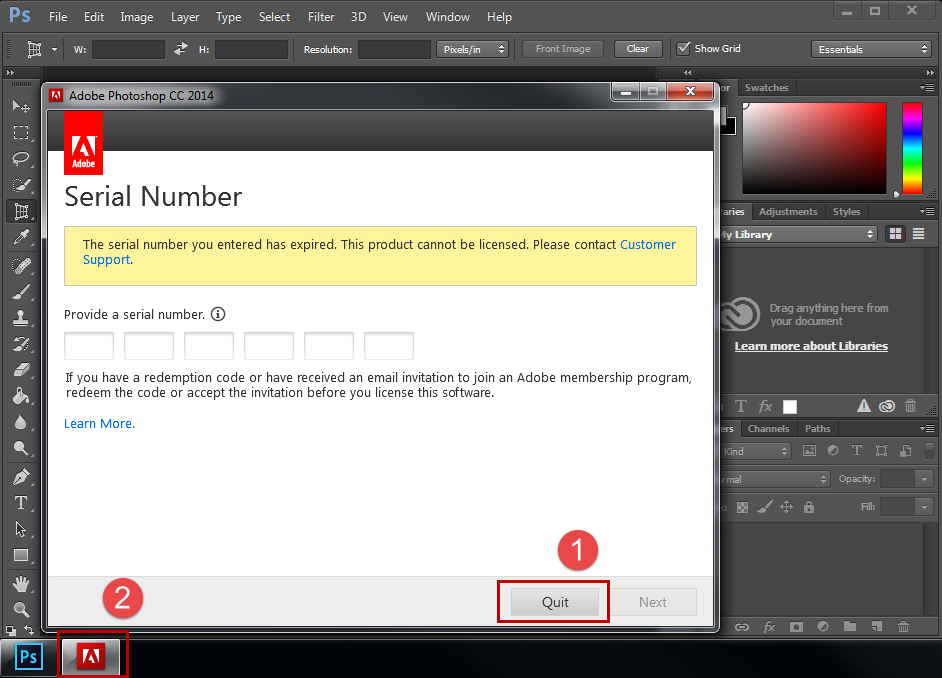
Task: Pick a color in the color field
Action: [815, 148]
